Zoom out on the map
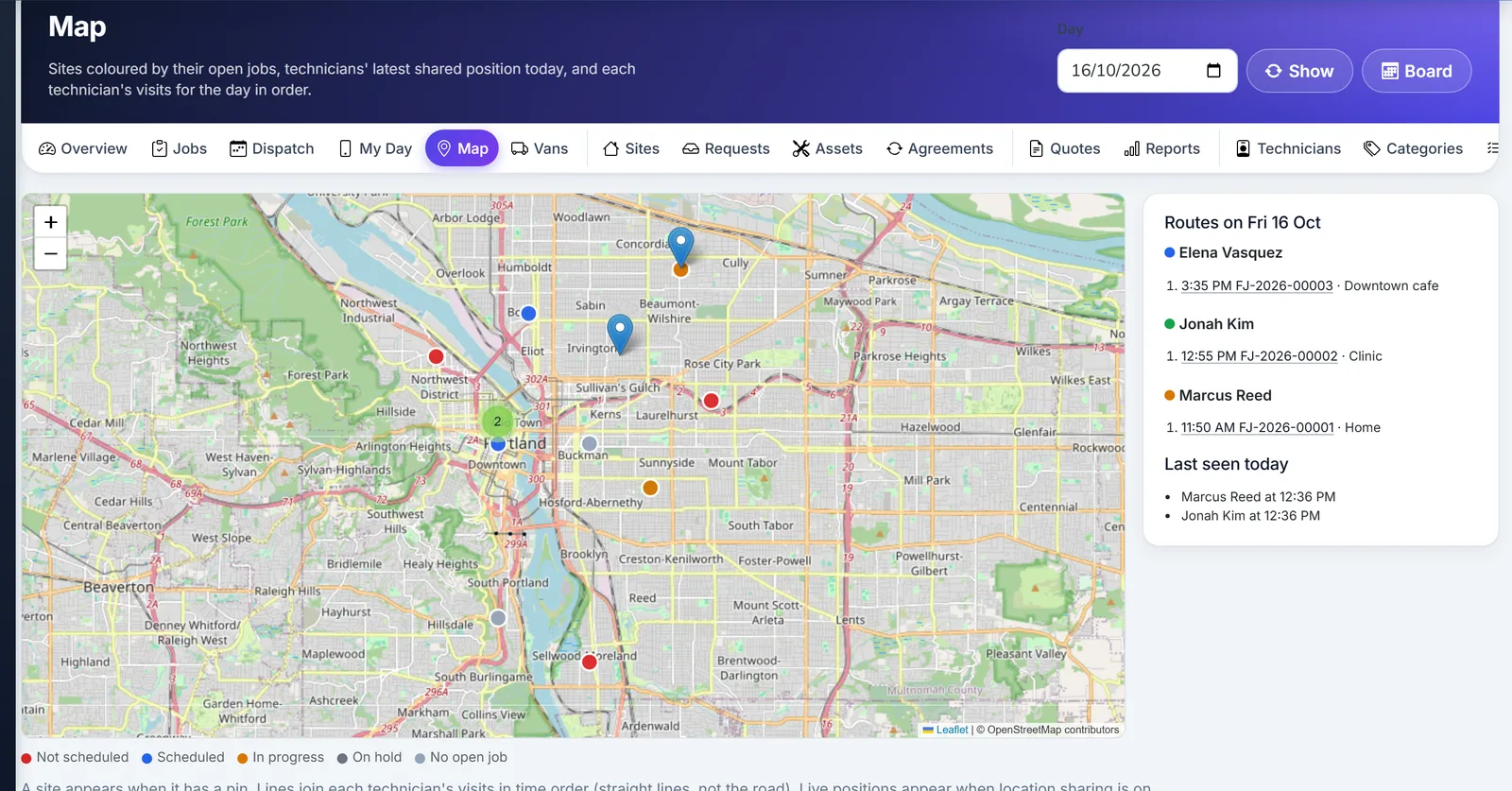This screenshot has height=791, width=1512. click(51, 253)
